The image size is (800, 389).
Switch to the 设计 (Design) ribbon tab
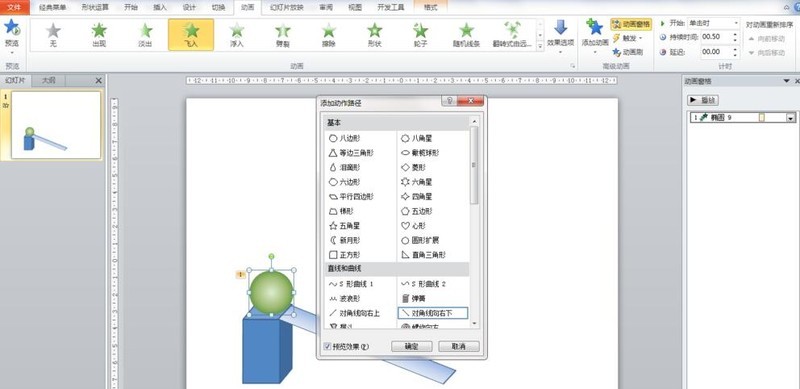[x=189, y=8]
